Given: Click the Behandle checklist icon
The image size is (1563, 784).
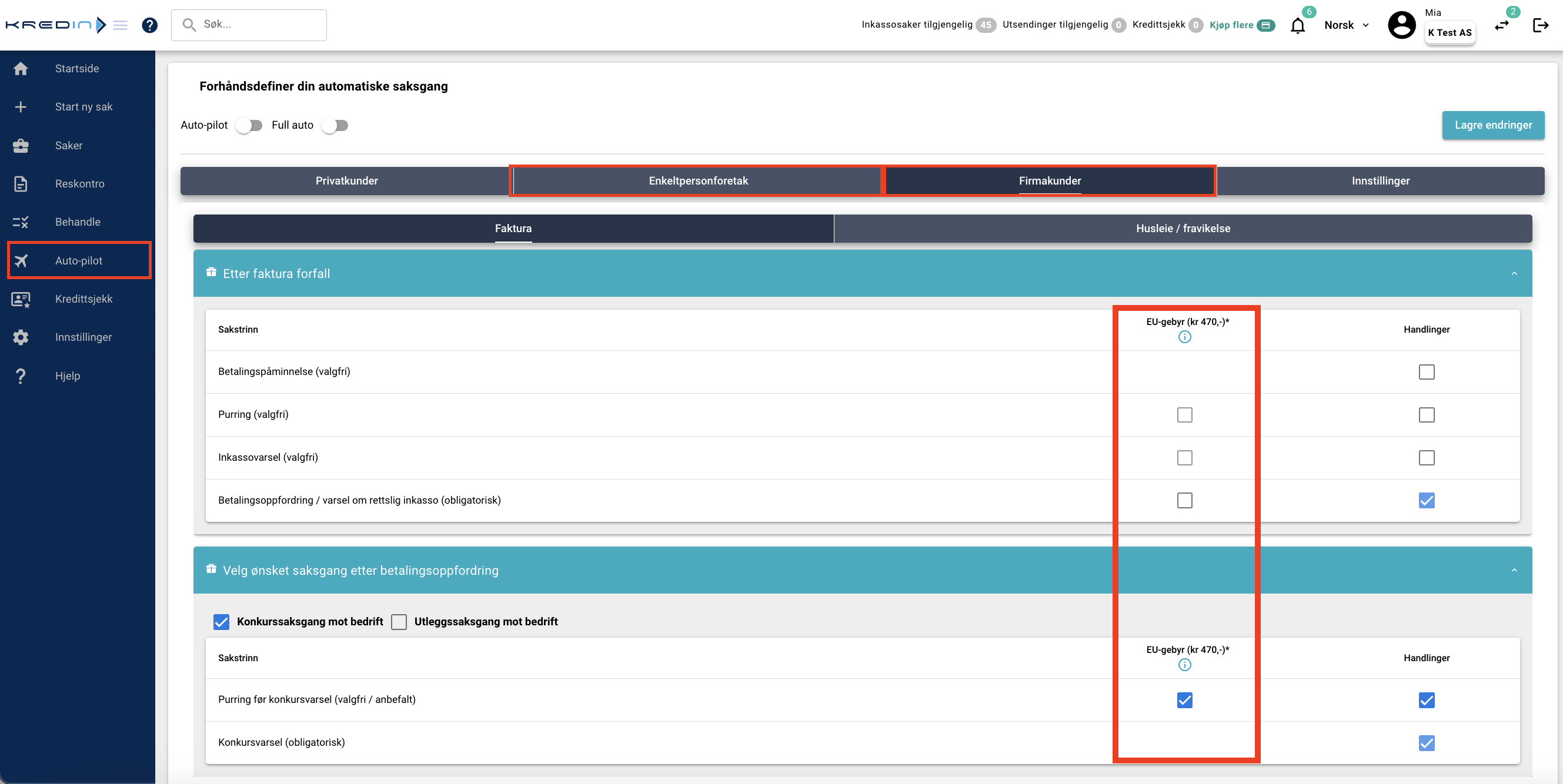Looking at the screenshot, I should tap(21, 222).
